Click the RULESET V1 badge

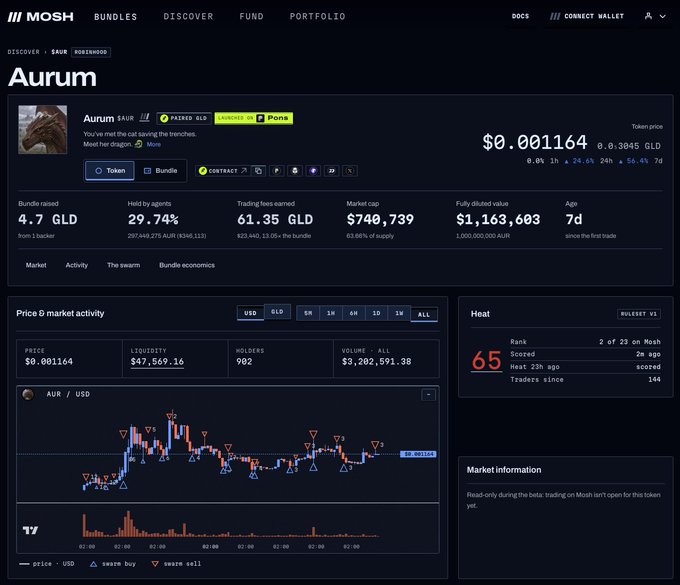coord(639,314)
